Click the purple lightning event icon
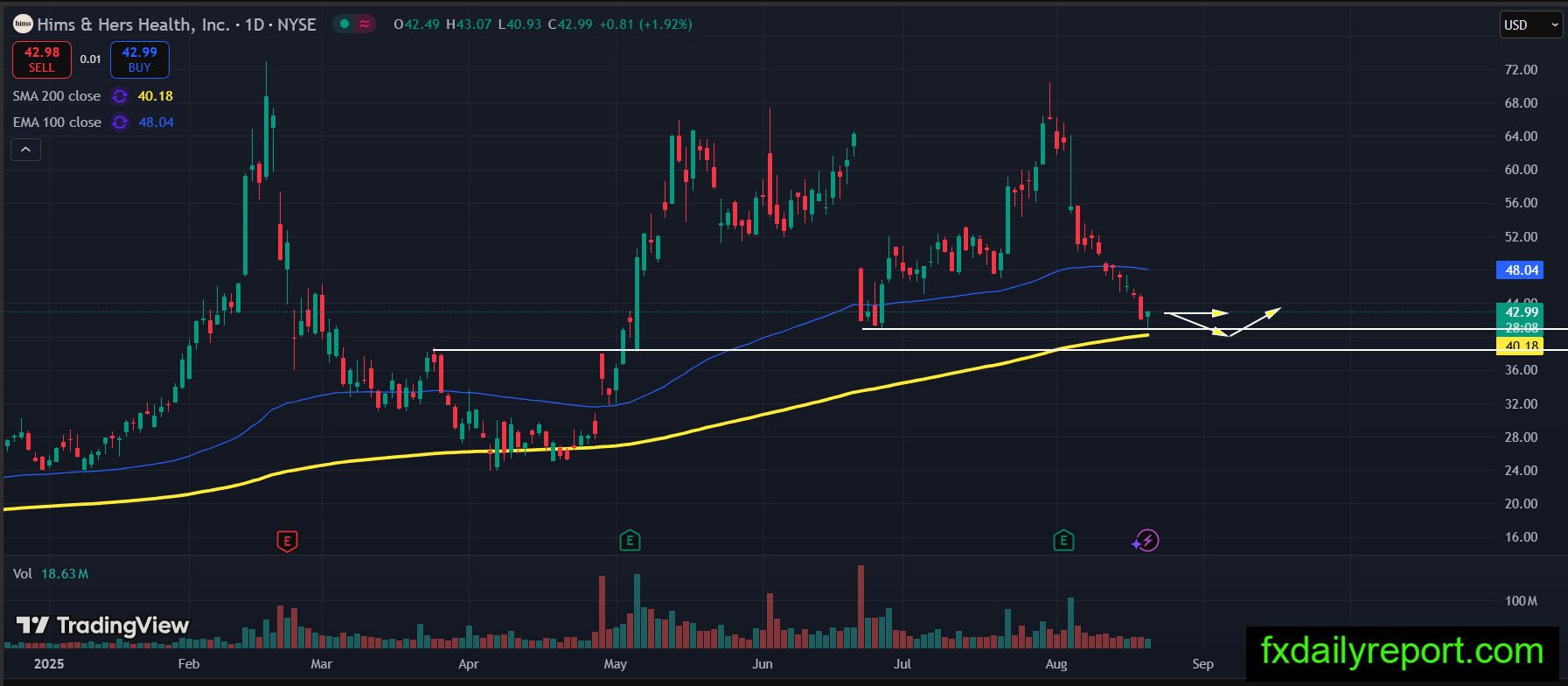The image size is (1568, 686). click(1146, 541)
